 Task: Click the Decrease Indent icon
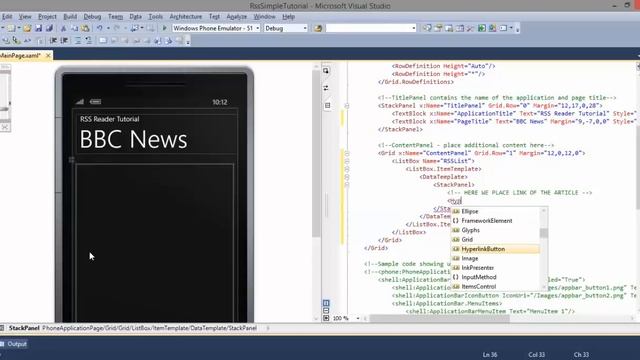53,40
